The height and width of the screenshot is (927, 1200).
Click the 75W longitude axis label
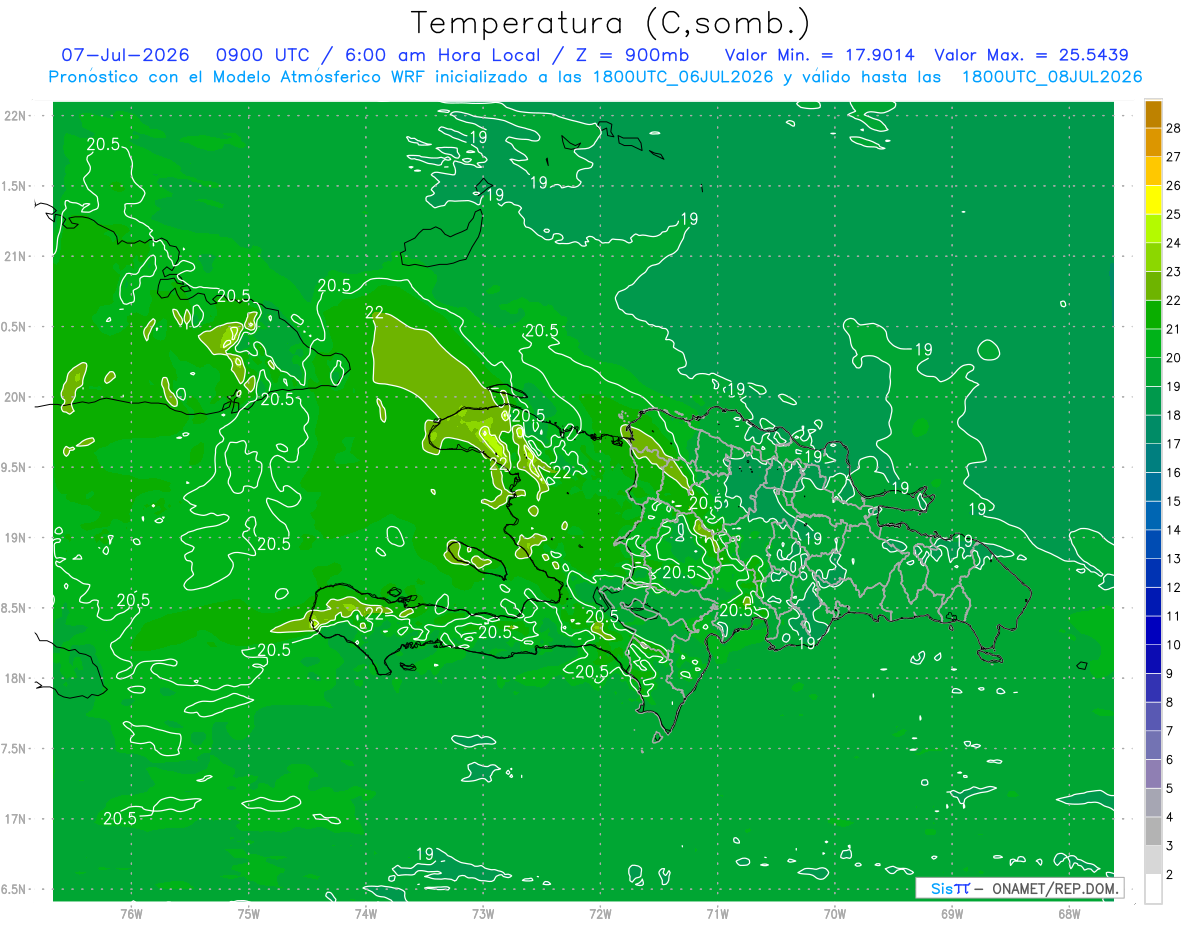(249, 913)
